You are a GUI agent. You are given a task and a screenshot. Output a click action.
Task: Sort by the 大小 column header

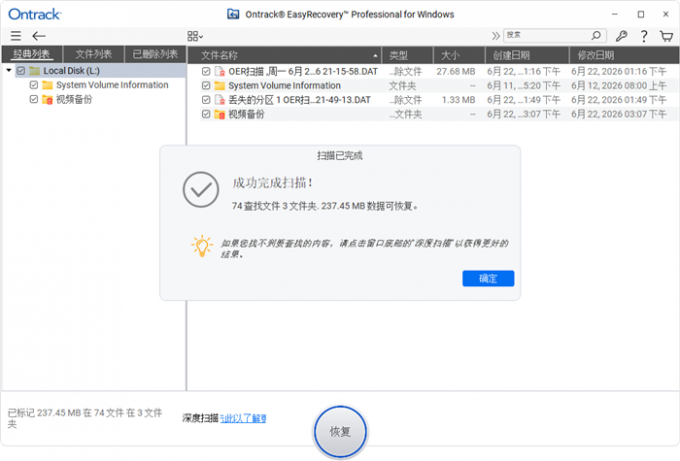[459, 55]
